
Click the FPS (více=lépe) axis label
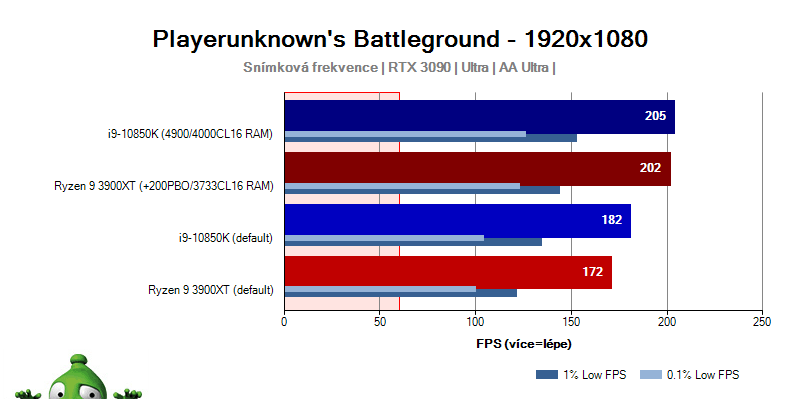point(524,344)
